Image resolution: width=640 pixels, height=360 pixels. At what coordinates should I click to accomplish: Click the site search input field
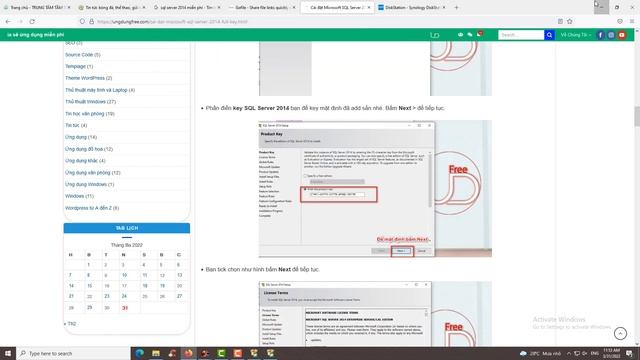pos(521,35)
